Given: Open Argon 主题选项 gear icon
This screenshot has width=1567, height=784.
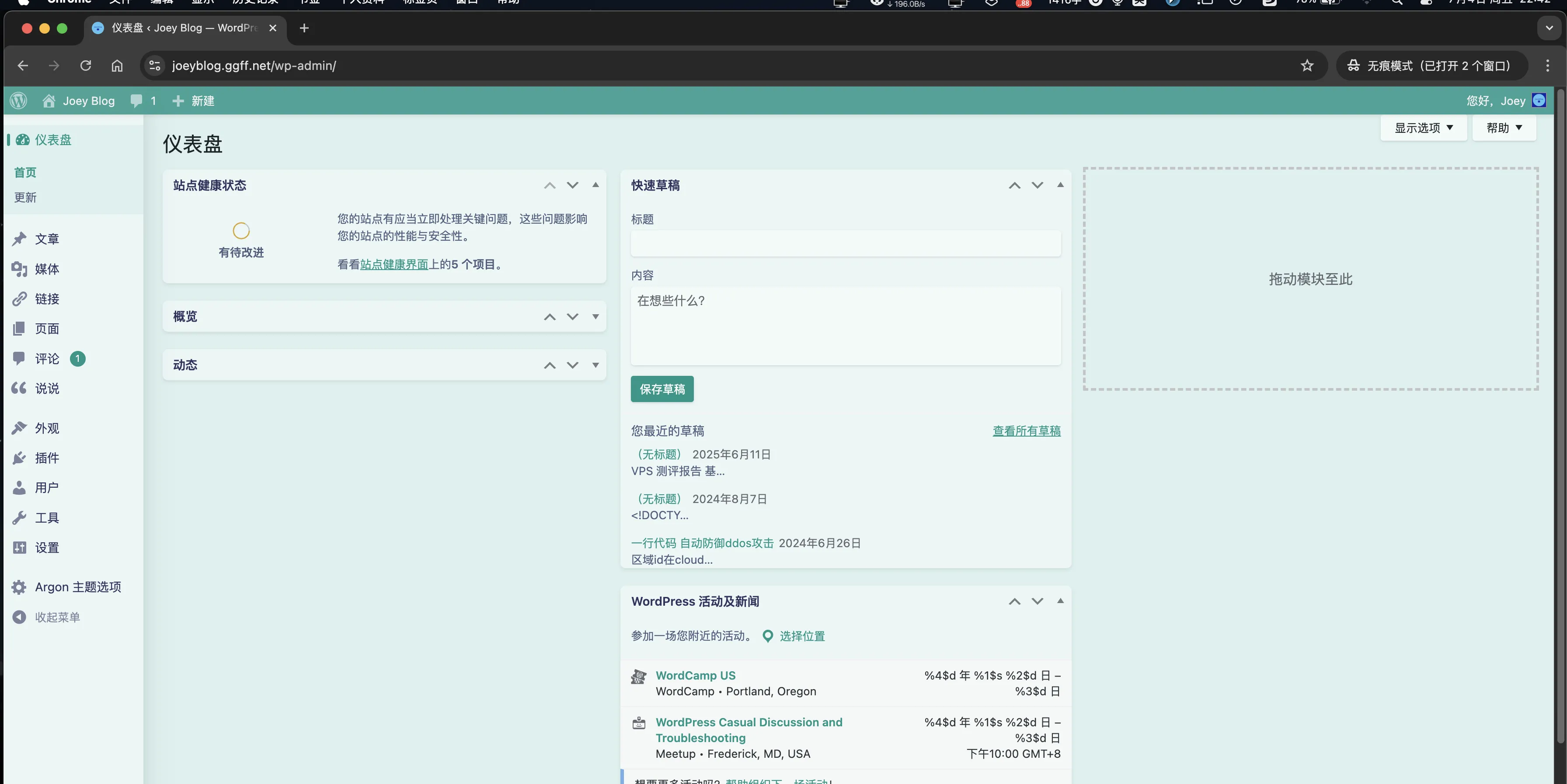Looking at the screenshot, I should 20,587.
